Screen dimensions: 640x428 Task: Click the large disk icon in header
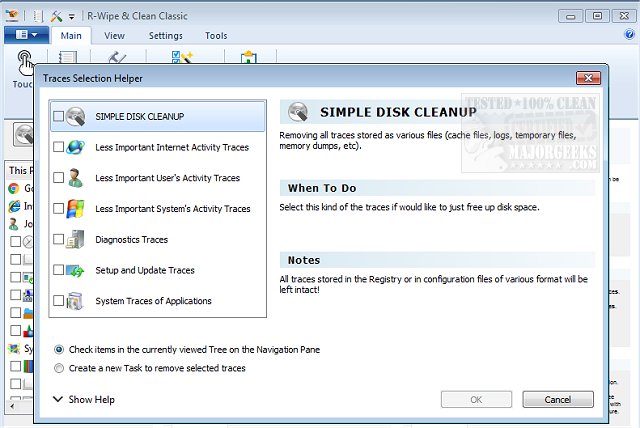click(x=298, y=112)
